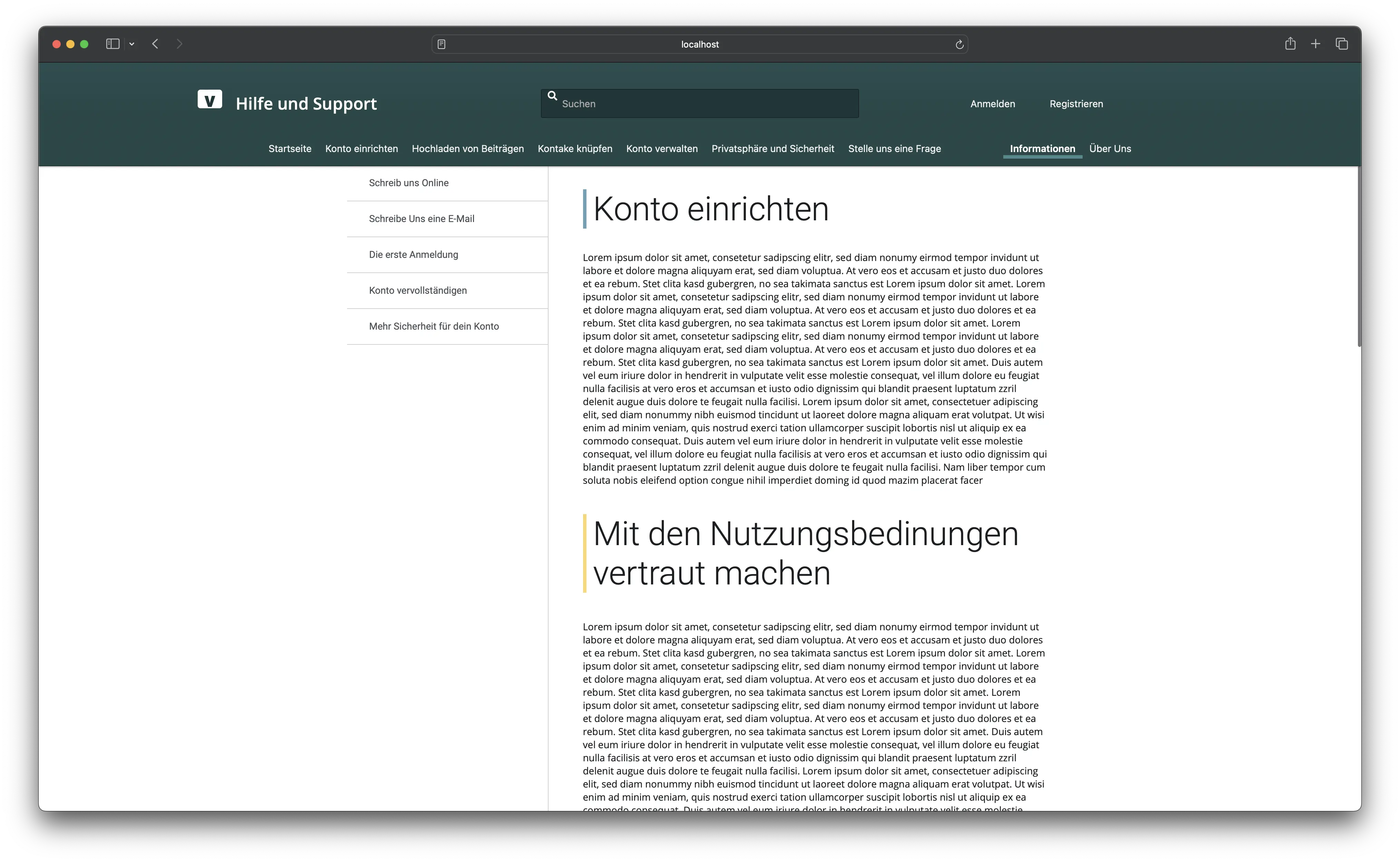Expand the sidebar dropdown chevron
Image resolution: width=1400 pixels, height=862 pixels.
[132, 44]
